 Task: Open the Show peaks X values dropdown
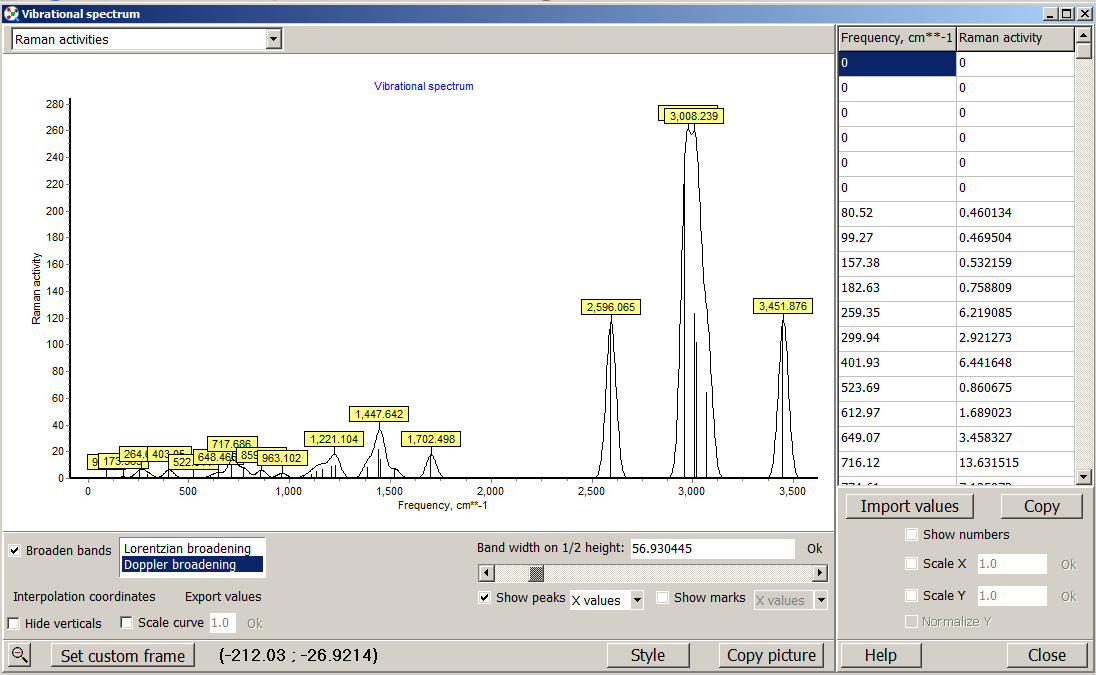(x=636, y=601)
